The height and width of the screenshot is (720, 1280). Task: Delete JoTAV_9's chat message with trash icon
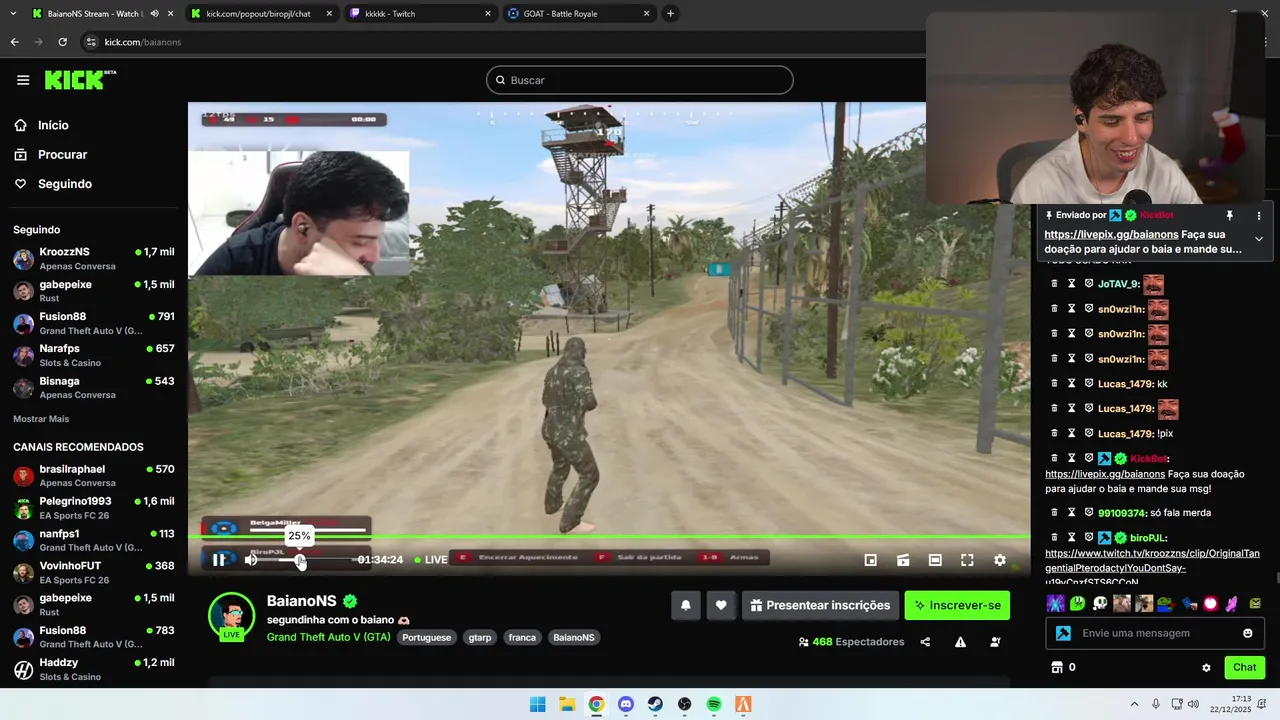click(x=1054, y=284)
